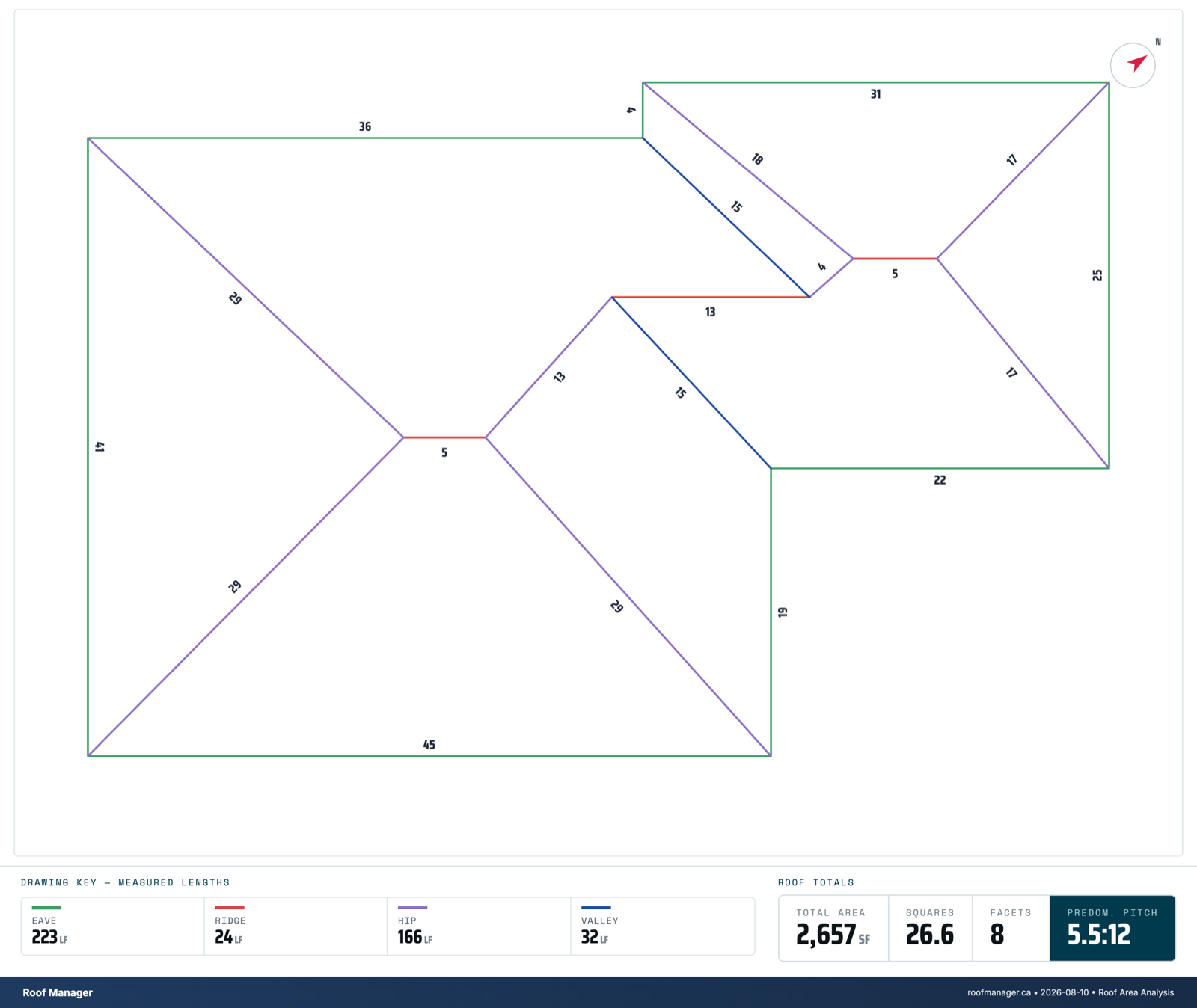
Task: Click the 19 eave measurement label
Action: [x=783, y=612]
